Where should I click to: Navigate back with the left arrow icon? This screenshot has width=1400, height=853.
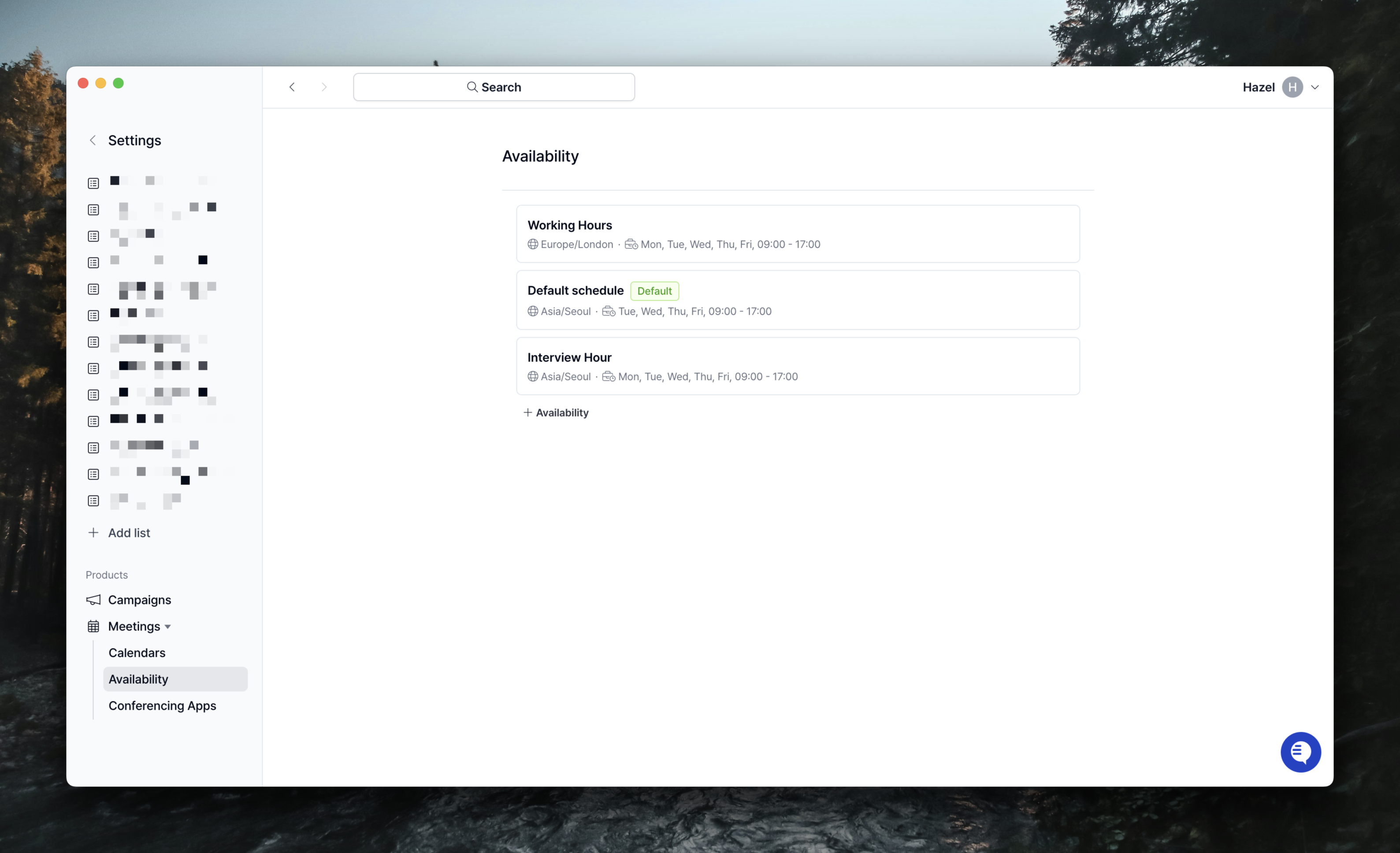point(292,87)
